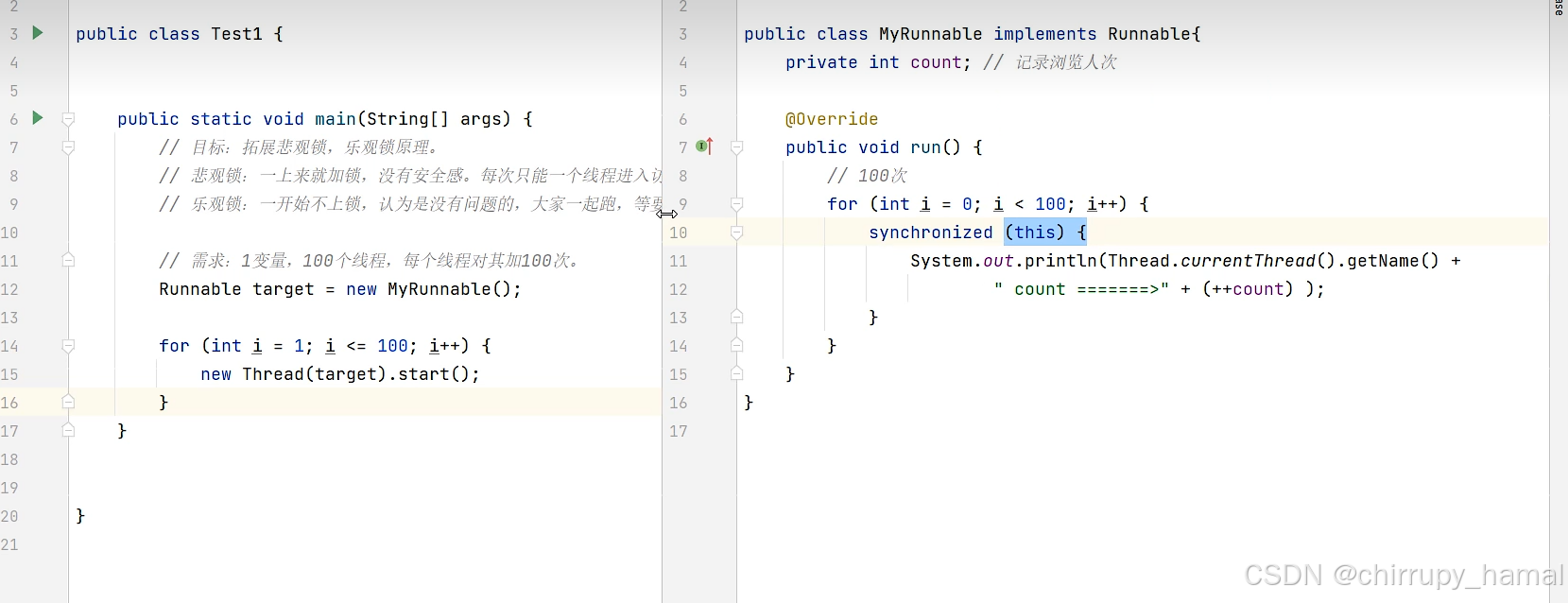Collapse the comment block on Test1 line 7
Screen dimensions: 1568x603
[x=68, y=147]
